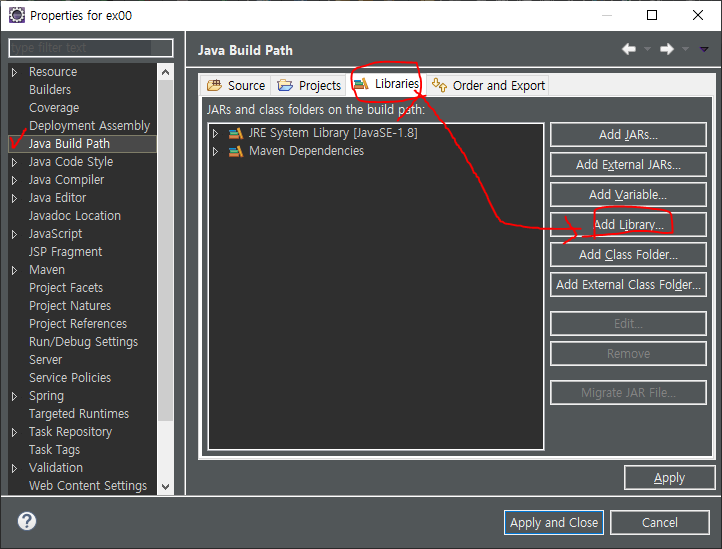Expand the Validation tree item

pos(14,468)
